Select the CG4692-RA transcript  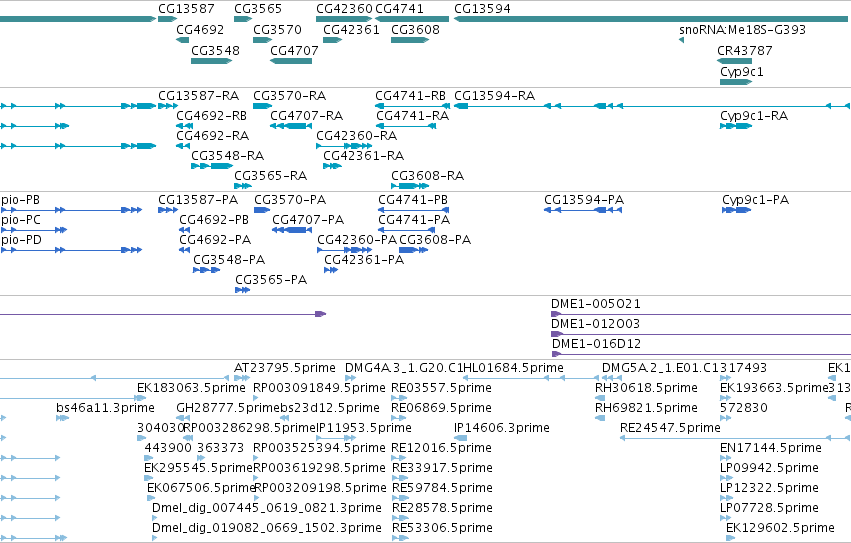pyautogui.click(x=183, y=146)
